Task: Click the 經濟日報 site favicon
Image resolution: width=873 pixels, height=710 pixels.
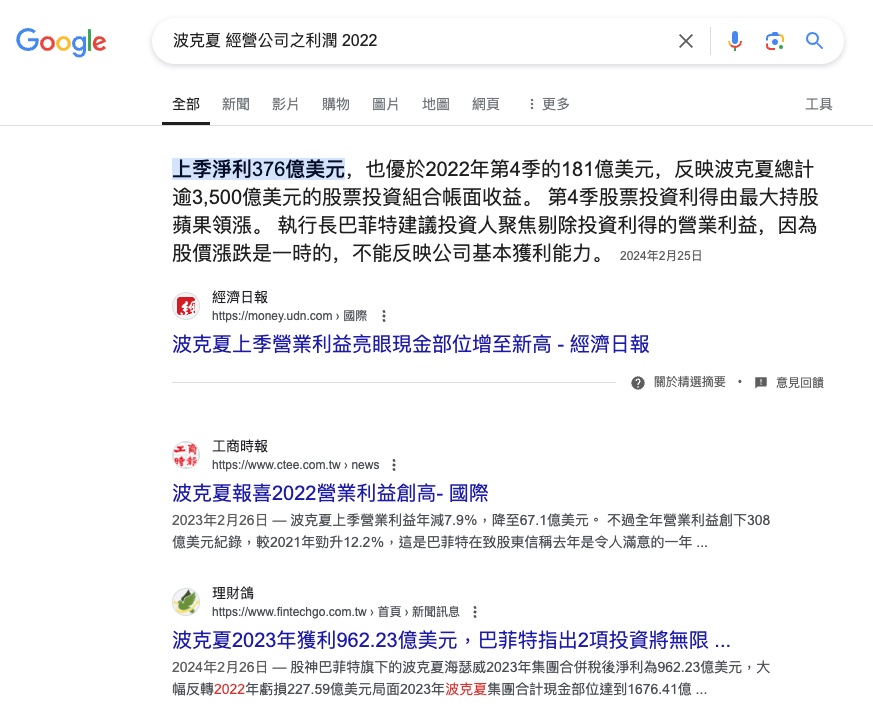Action: [x=186, y=306]
